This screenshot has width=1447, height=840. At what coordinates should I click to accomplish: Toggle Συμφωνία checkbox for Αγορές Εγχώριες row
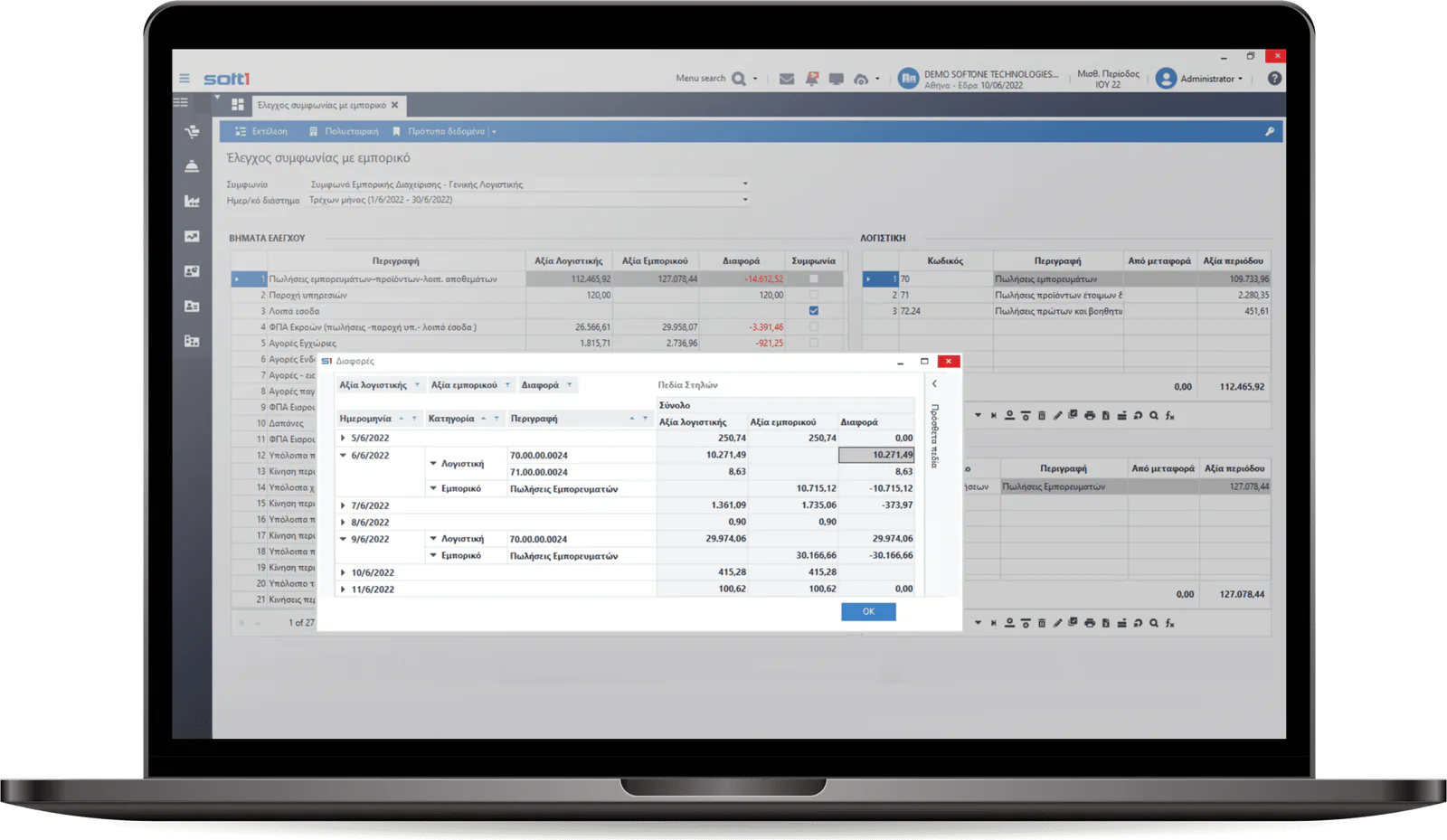(814, 343)
